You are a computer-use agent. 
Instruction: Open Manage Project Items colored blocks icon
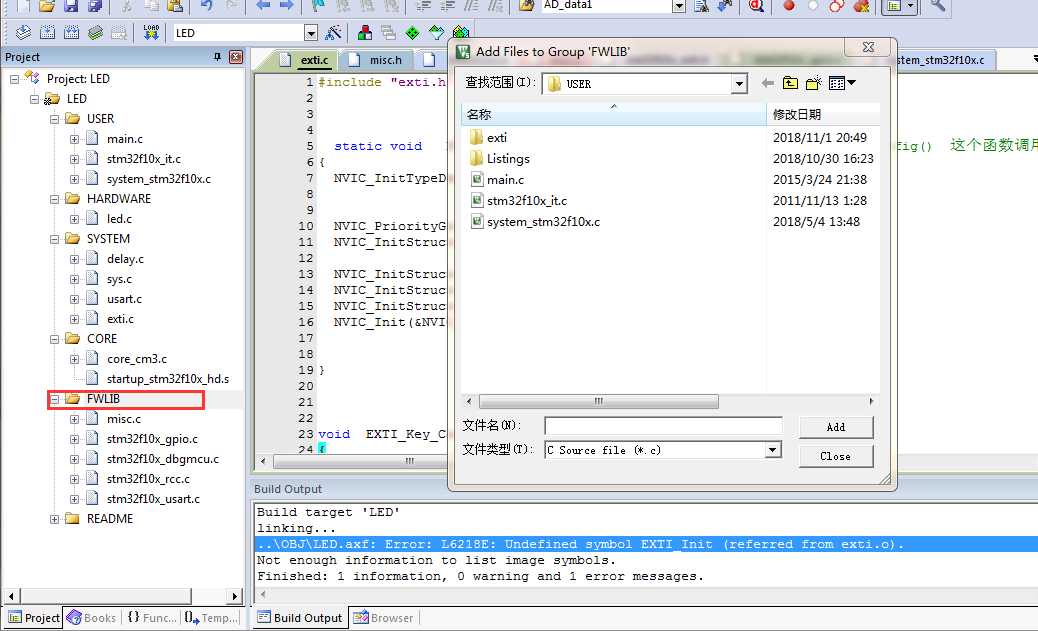[x=364, y=32]
